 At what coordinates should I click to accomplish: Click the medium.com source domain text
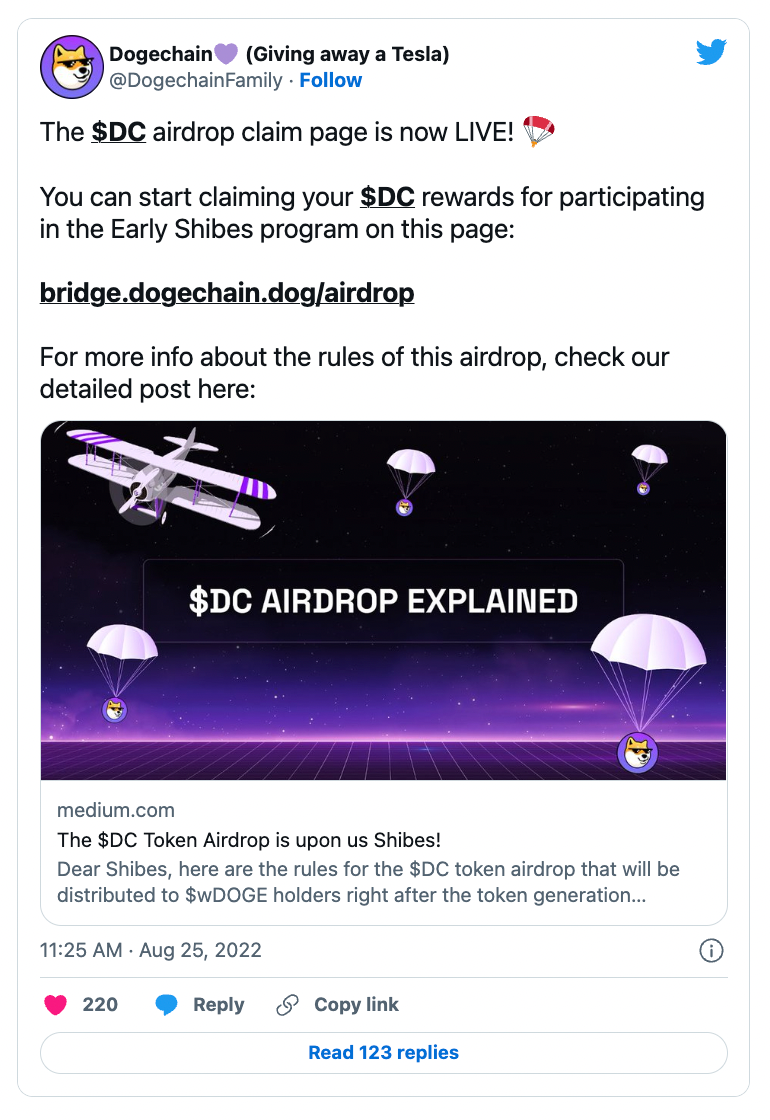[x=116, y=810]
